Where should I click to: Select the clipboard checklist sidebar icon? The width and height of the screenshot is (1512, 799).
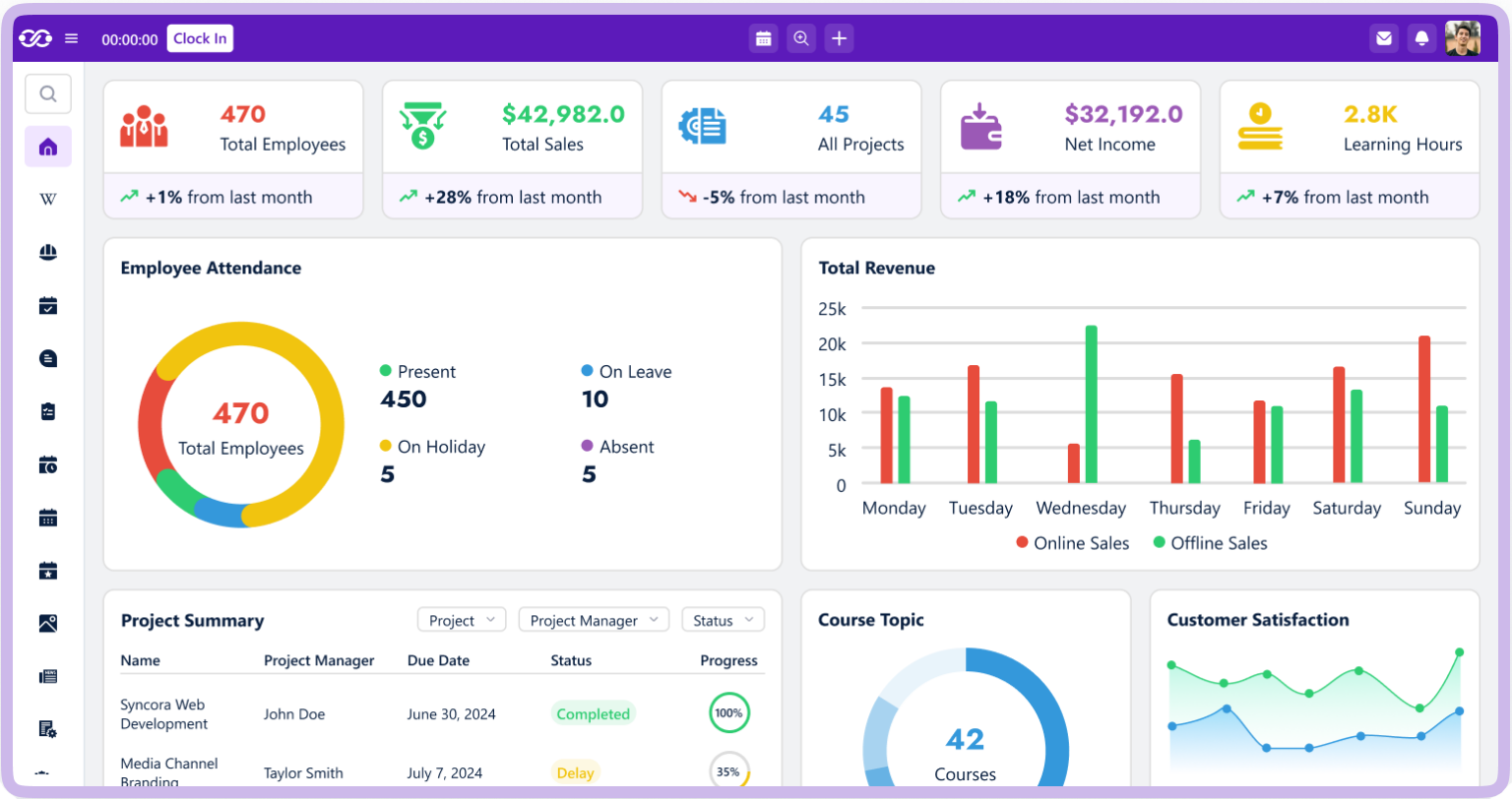47,411
